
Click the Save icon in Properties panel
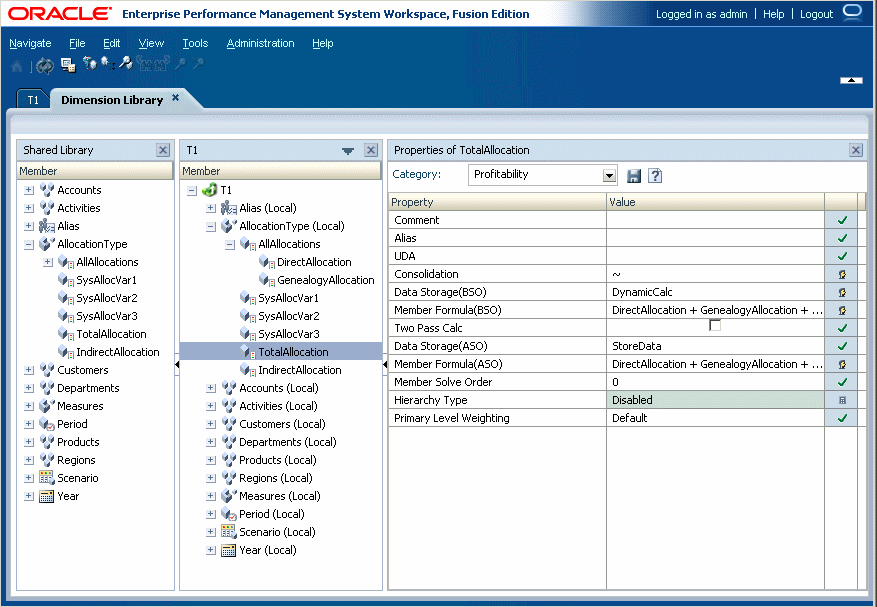(x=634, y=176)
